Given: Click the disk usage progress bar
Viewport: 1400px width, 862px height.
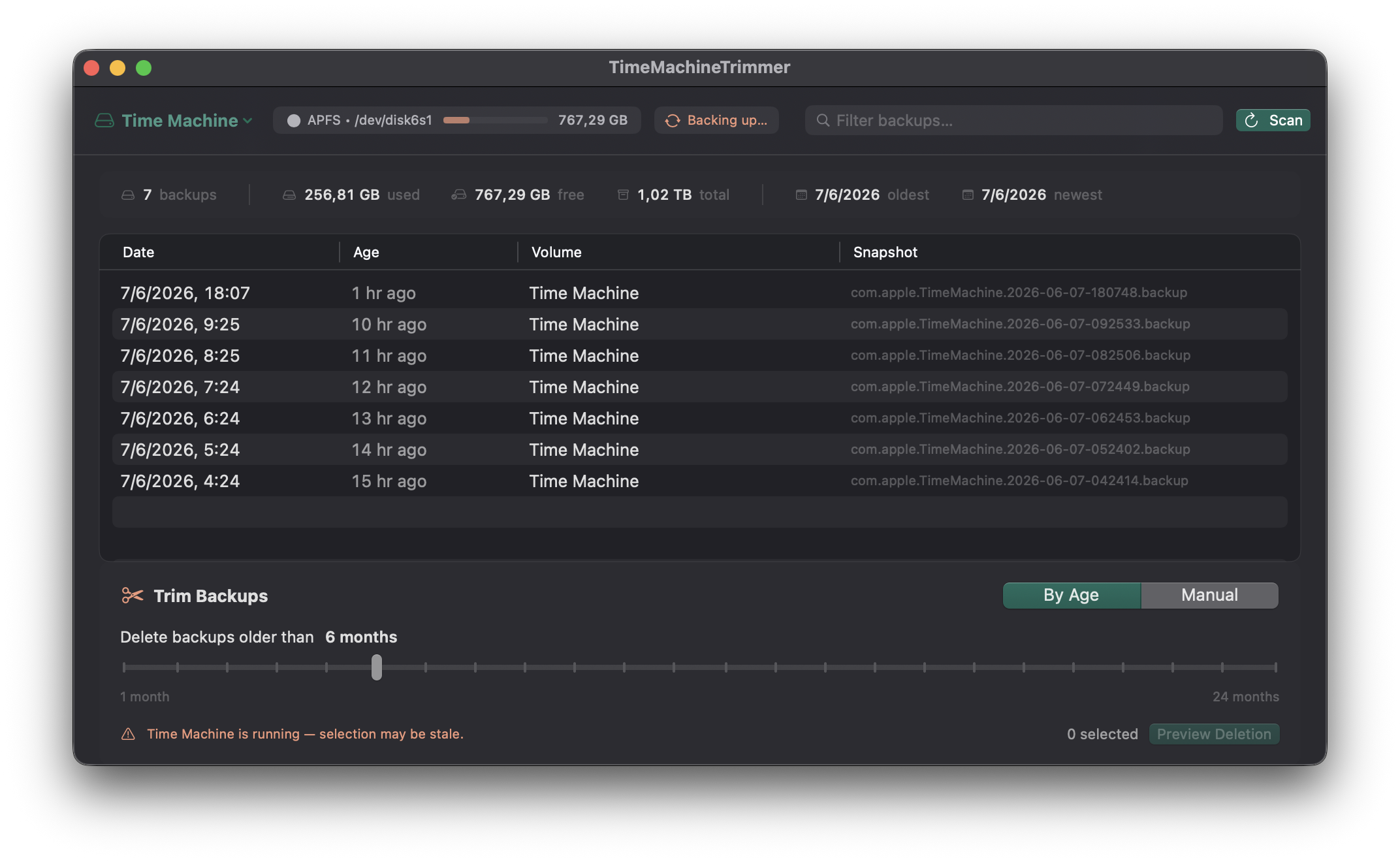Looking at the screenshot, I should 495,120.
